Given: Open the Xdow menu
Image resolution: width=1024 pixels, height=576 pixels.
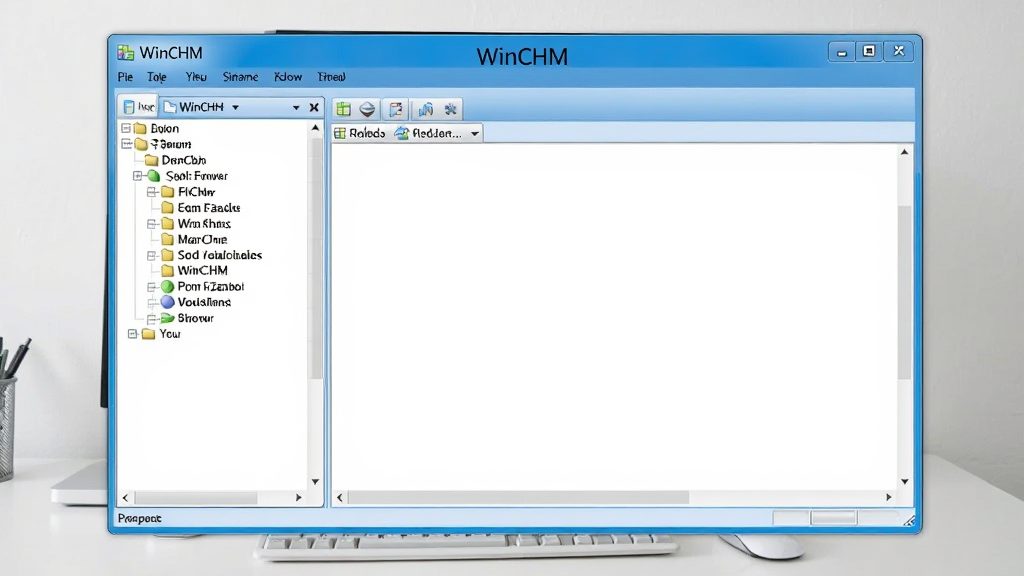Looking at the screenshot, I should pyautogui.click(x=288, y=77).
